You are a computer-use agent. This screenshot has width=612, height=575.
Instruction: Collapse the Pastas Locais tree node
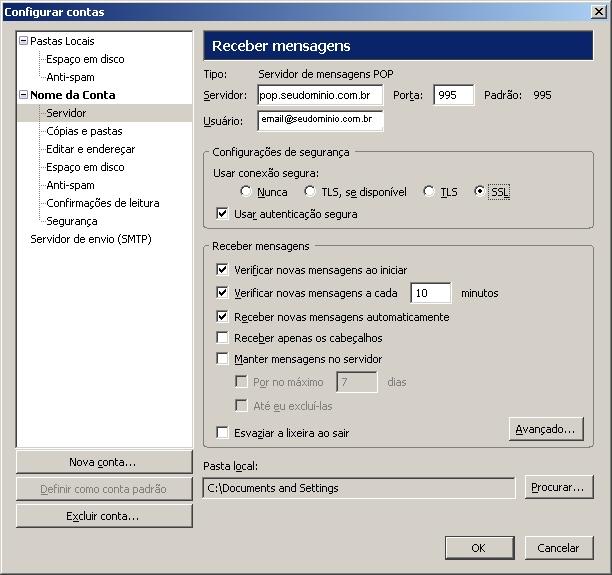tap(23, 41)
